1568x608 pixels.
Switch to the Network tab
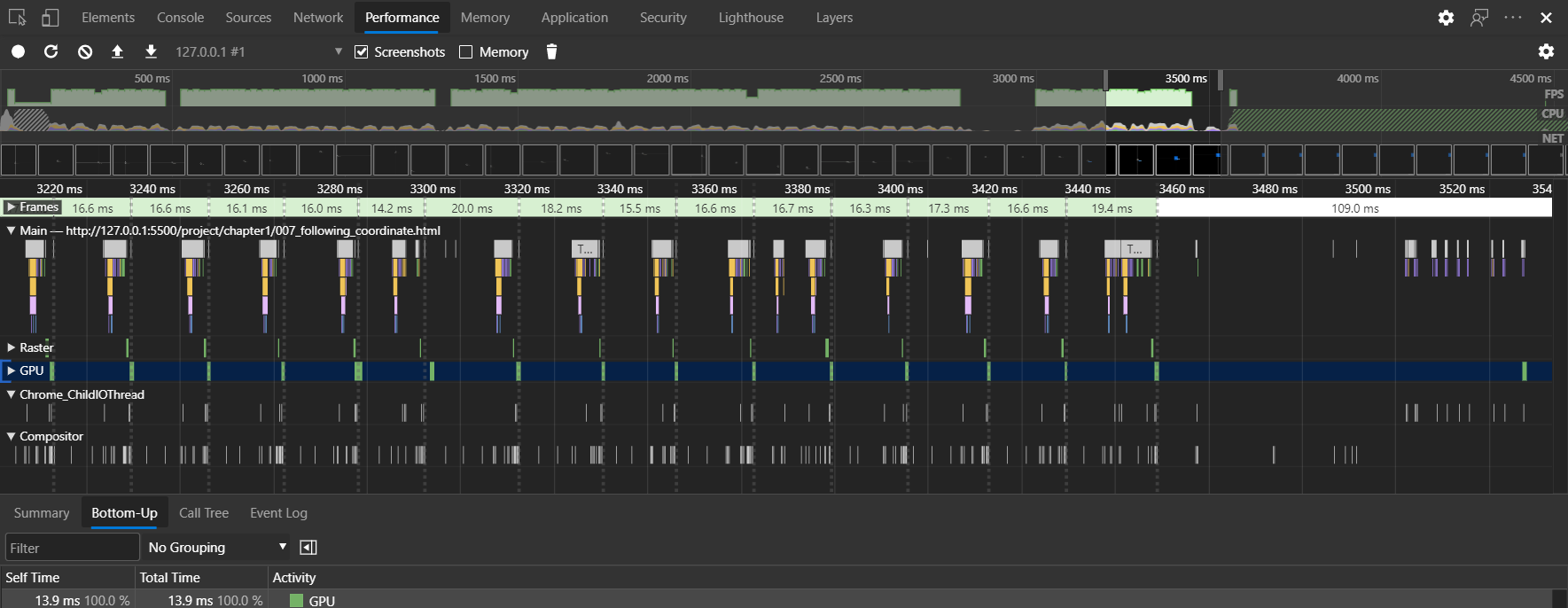tap(318, 18)
